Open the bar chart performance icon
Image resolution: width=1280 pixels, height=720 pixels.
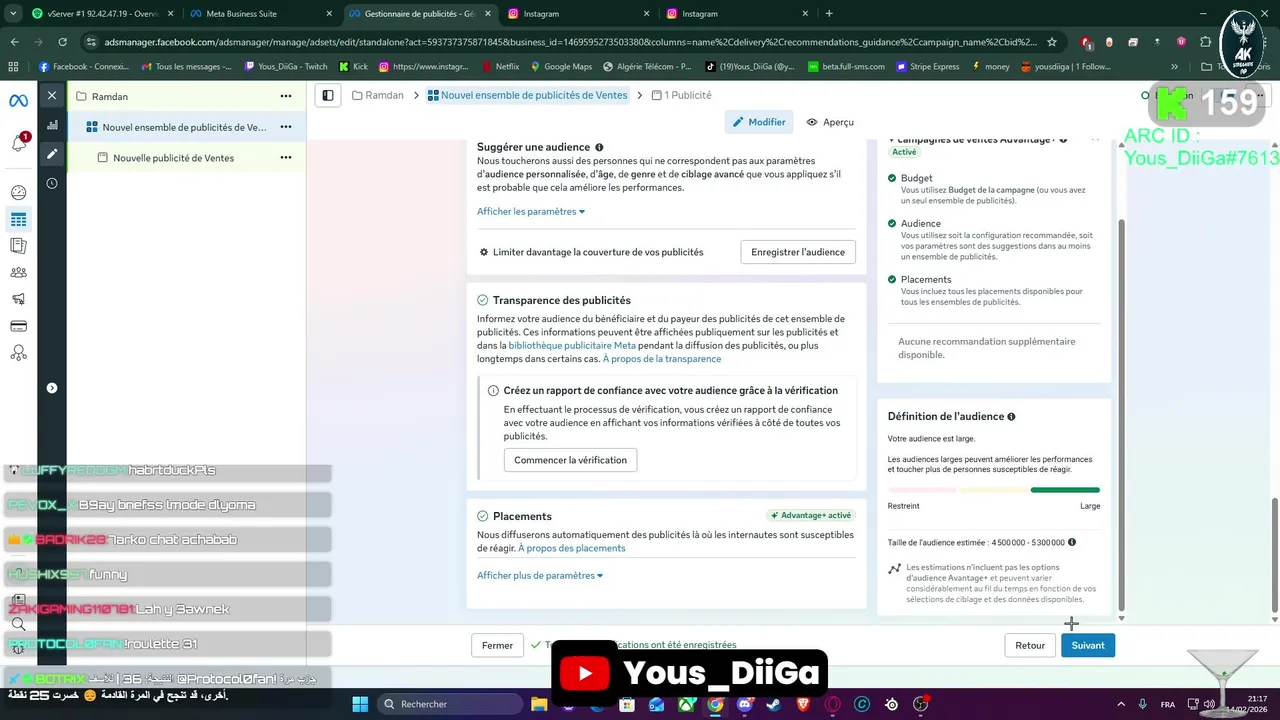pos(52,125)
